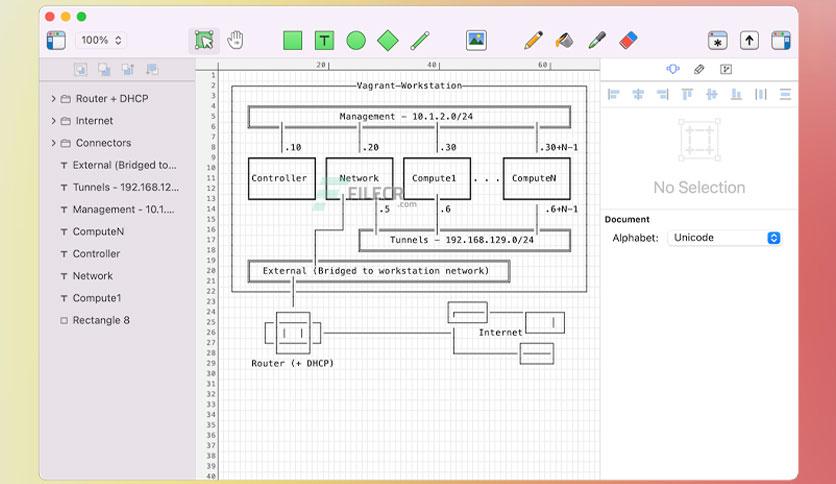Click the Export upload-arrow icon
Screen dimensions: 836x484
click(x=749, y=41)
